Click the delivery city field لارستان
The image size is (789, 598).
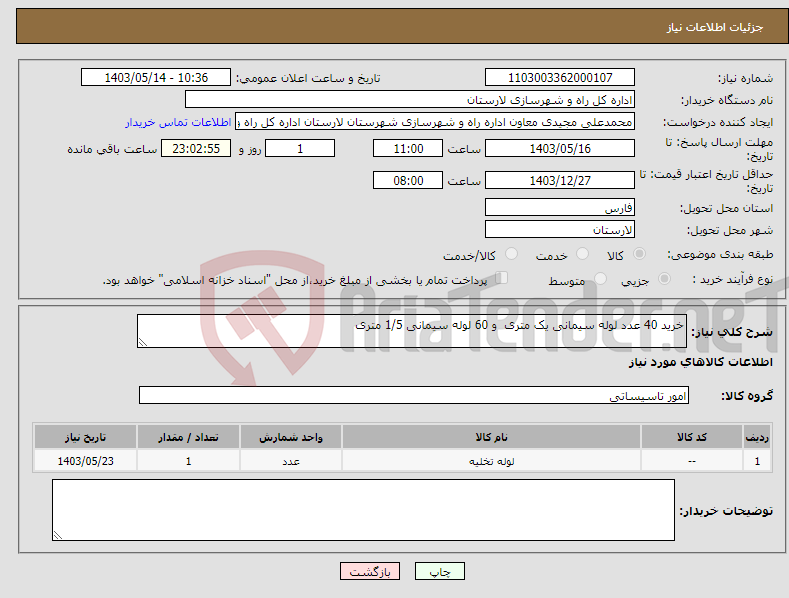[x=560, y=230]
